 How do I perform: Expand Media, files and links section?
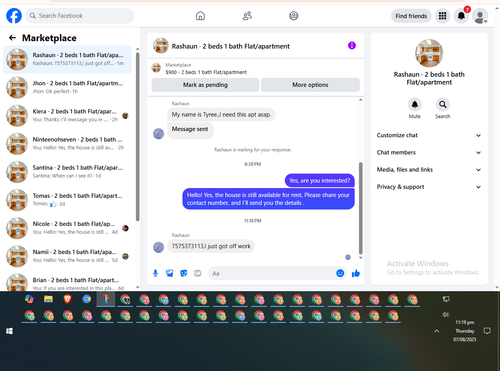pos(429,170)
